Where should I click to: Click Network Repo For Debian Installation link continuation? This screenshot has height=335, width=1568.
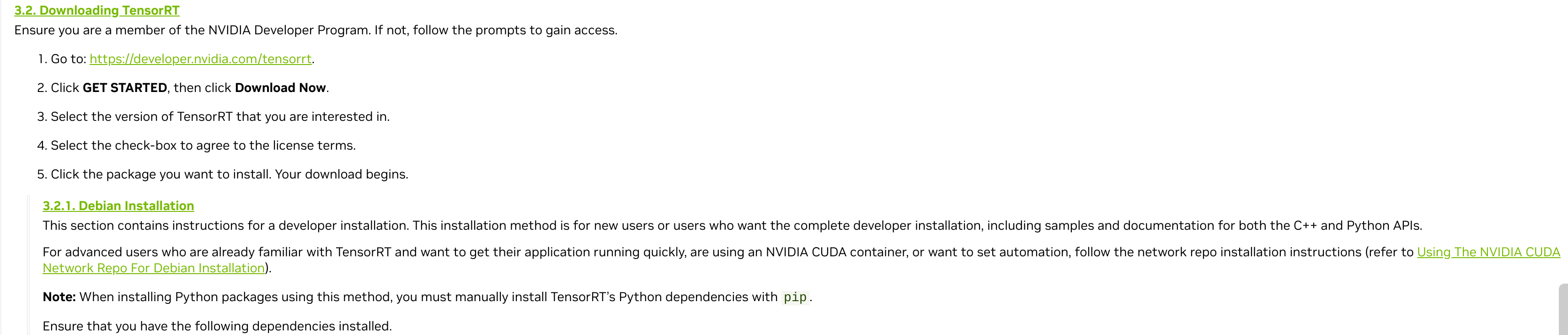[153, 268]
